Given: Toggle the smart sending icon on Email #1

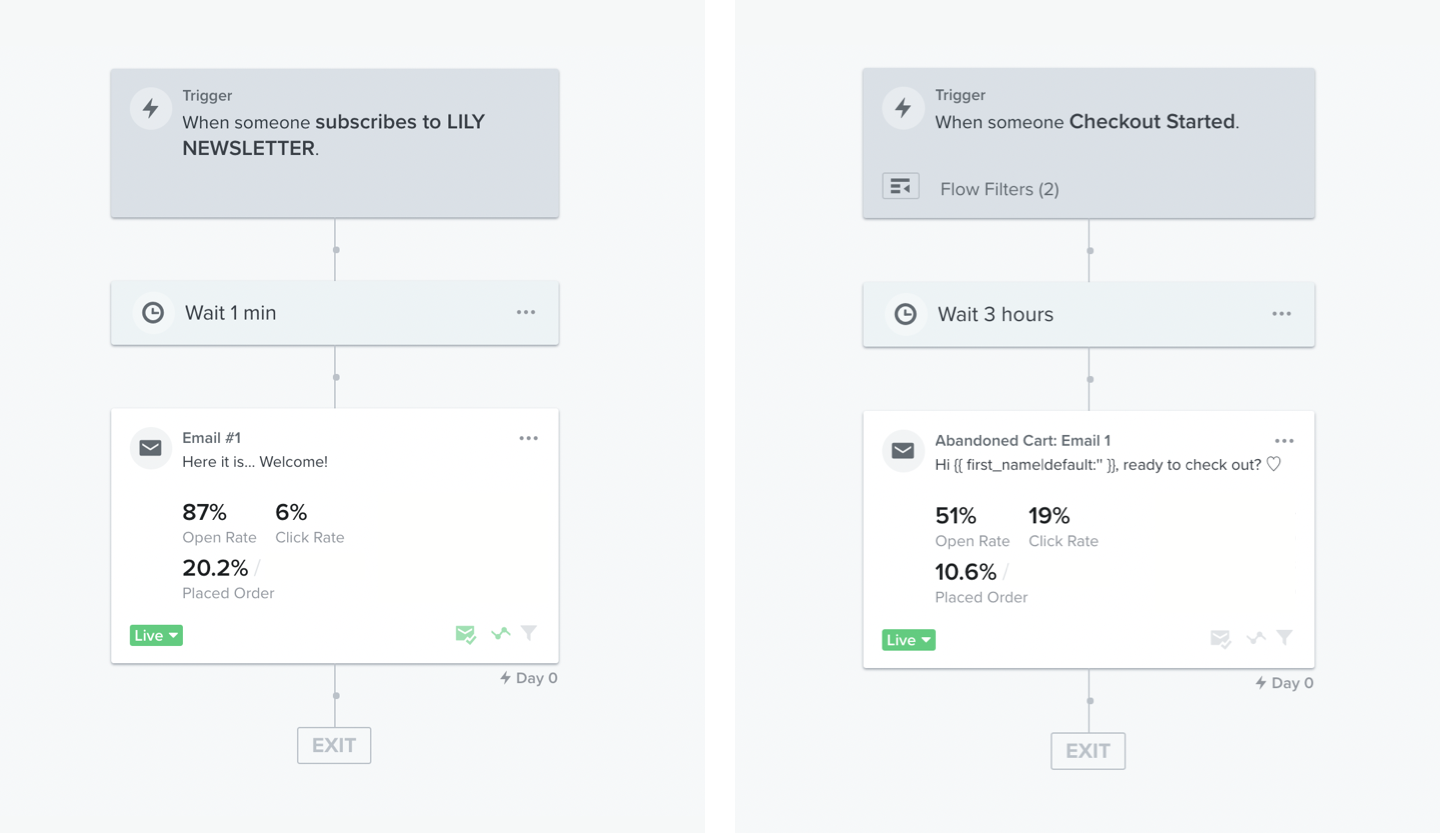Looking at the screenshot, I should tap(465, 634).
